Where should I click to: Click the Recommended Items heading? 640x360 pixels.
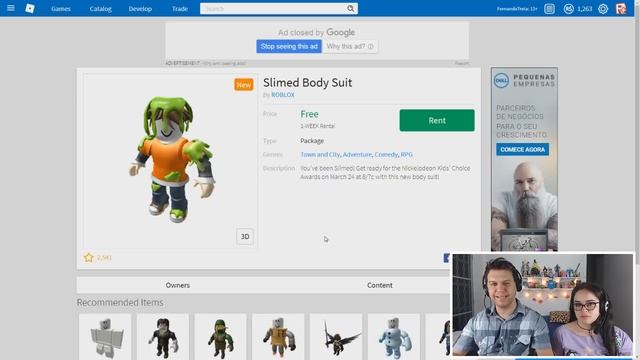tap(120, 302)
